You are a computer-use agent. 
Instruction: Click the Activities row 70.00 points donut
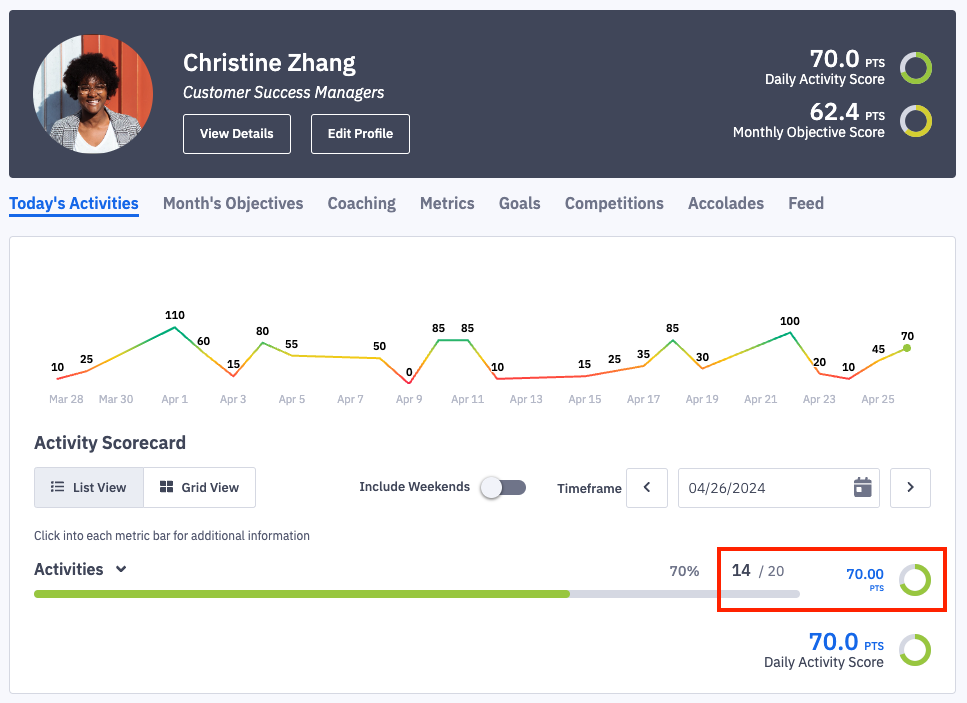[914, 580]
